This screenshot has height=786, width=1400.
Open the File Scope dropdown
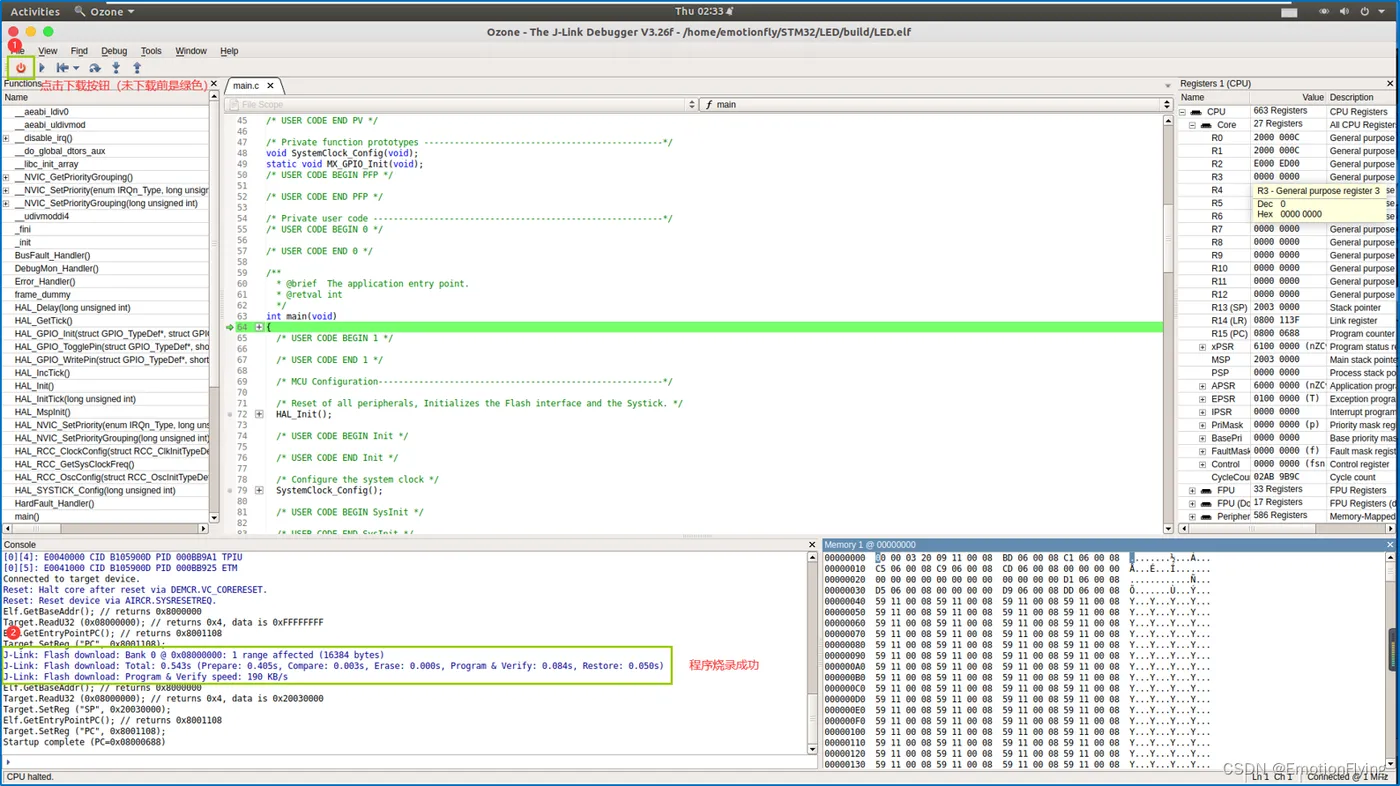click(x=460, y=104)
